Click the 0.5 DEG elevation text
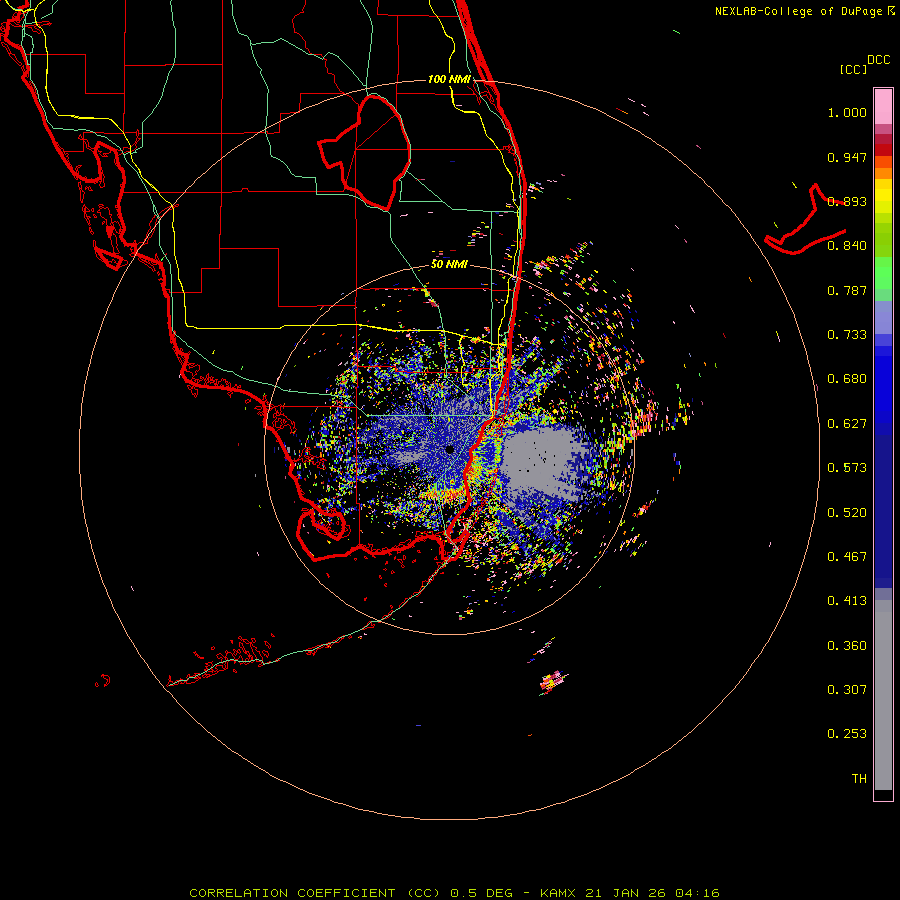Viewport: 900px width, 900px height. click(x=482, y=893)
